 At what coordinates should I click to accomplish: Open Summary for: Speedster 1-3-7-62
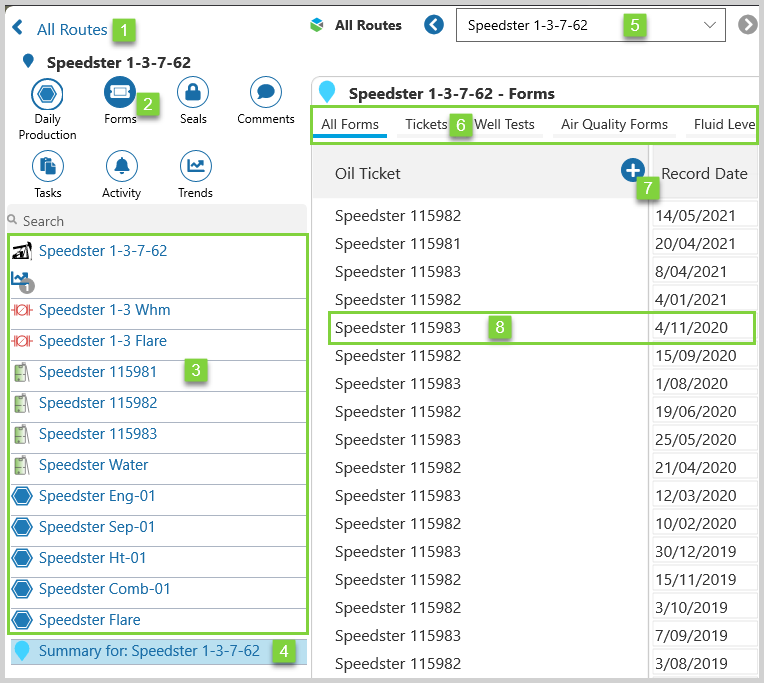click(149, 651)
